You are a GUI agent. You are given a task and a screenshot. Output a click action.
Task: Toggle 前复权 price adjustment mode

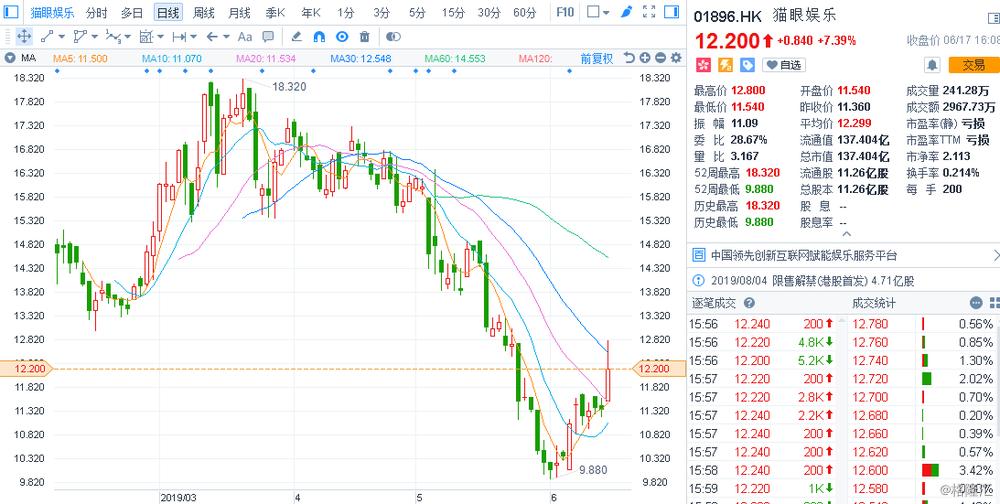pos(597,58)
